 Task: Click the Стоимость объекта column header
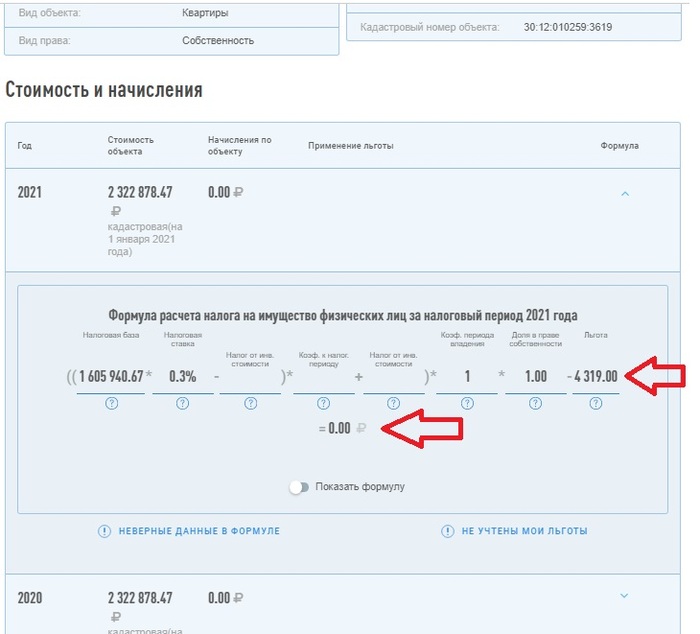(131, 146)
